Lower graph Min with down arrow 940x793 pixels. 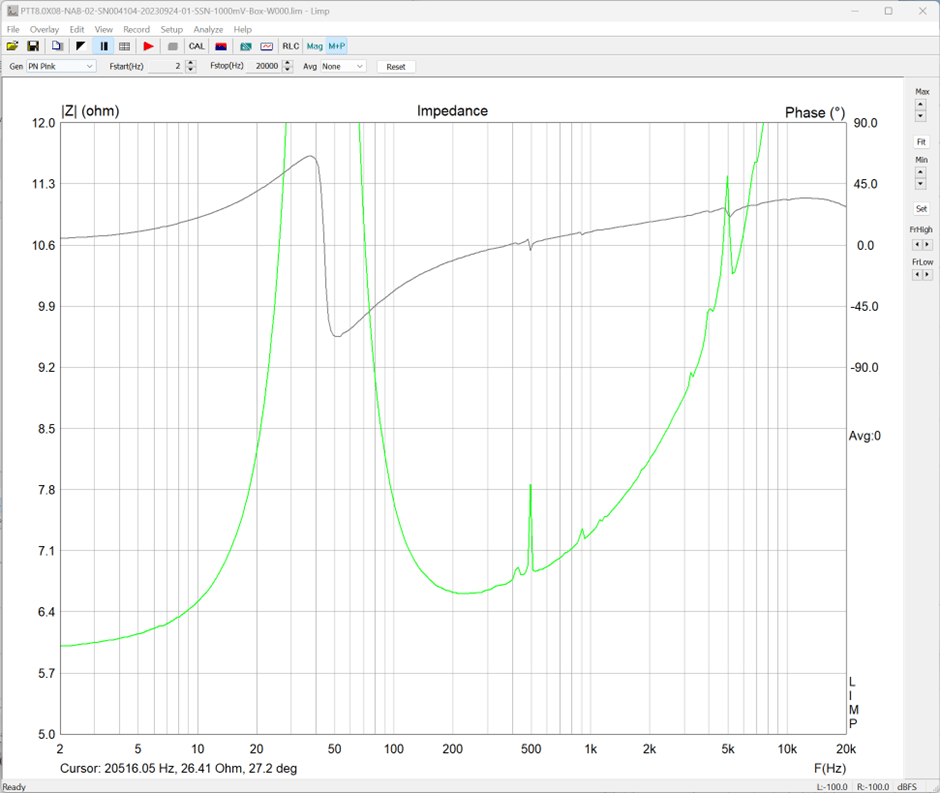point(921,183)
